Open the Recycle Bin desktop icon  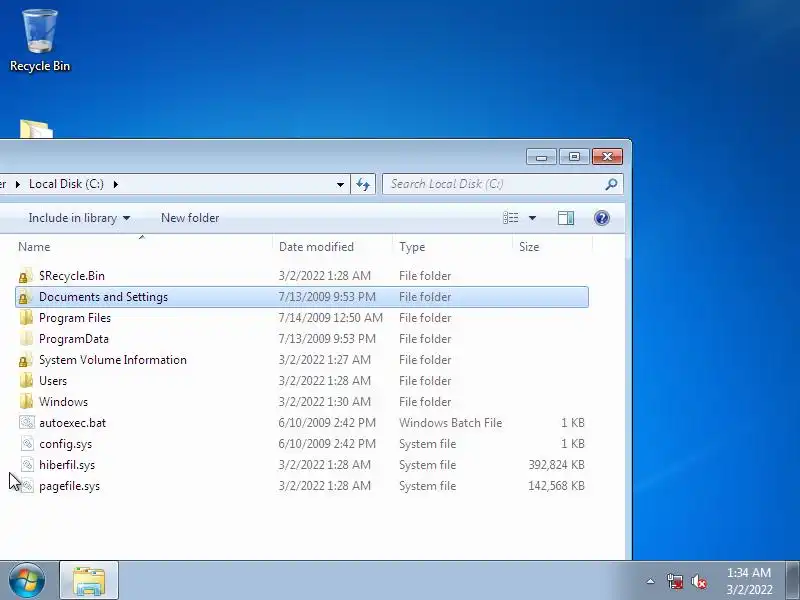click(x=40, y=40)
